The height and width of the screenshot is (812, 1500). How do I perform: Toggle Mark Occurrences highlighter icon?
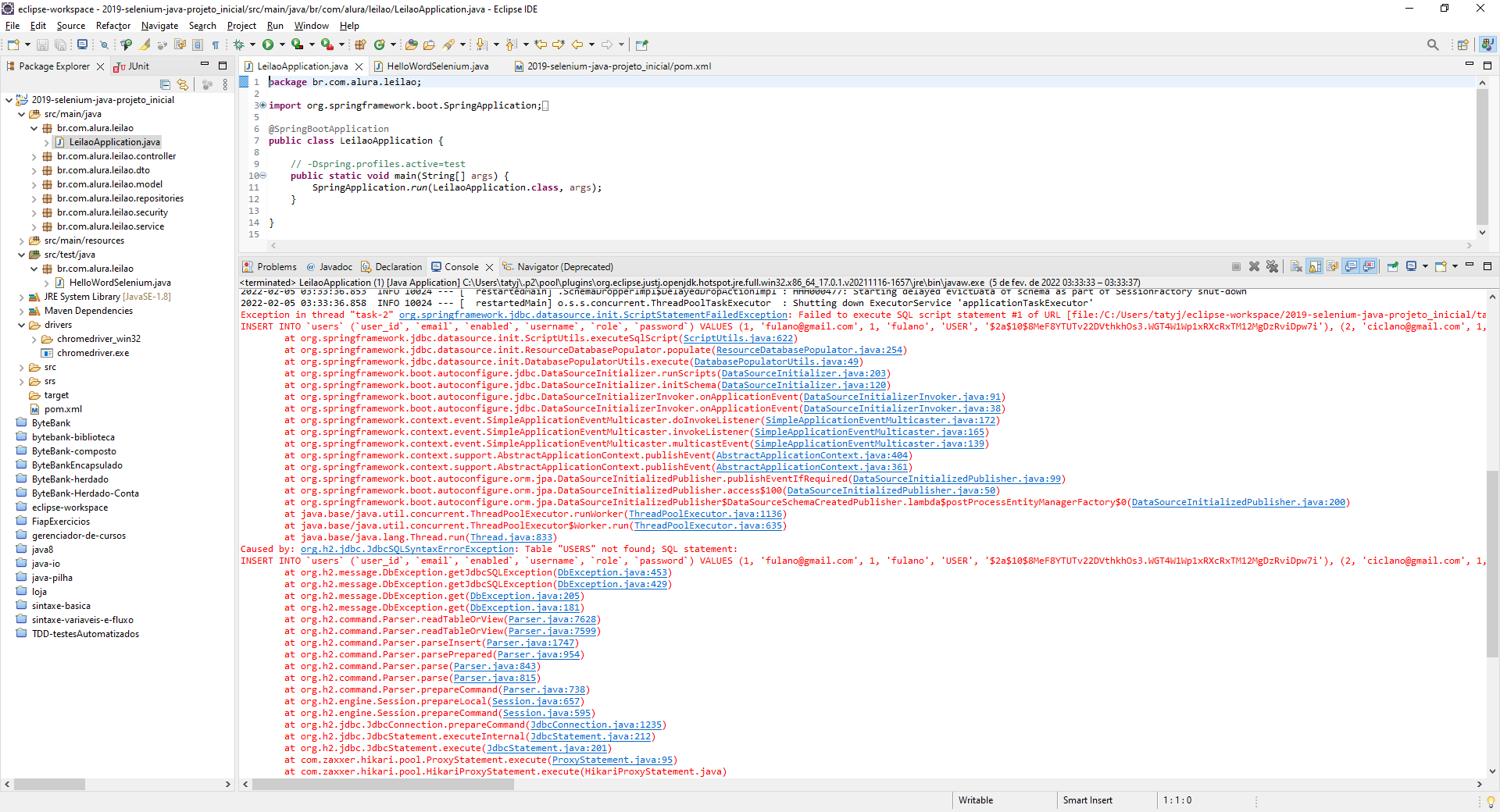coord(144,45)
